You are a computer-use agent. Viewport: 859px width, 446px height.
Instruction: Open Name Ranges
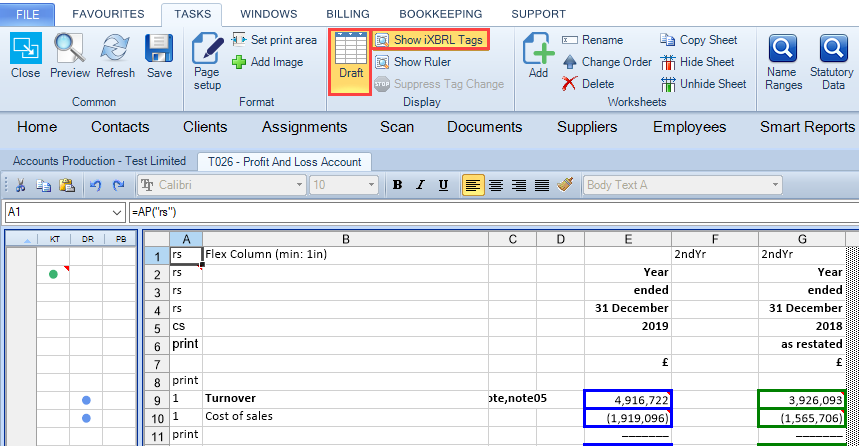(783, 61)
